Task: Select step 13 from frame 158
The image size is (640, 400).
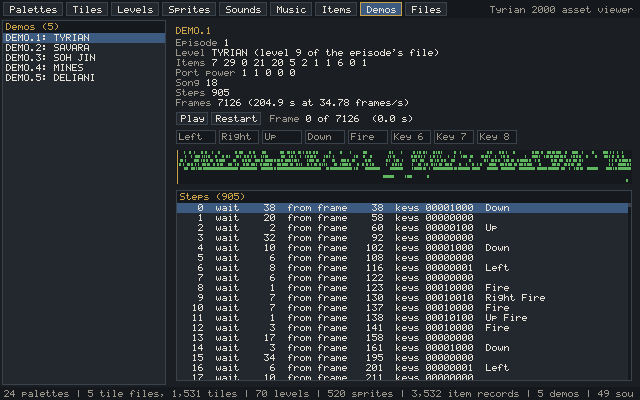Action: click(402, 338)
